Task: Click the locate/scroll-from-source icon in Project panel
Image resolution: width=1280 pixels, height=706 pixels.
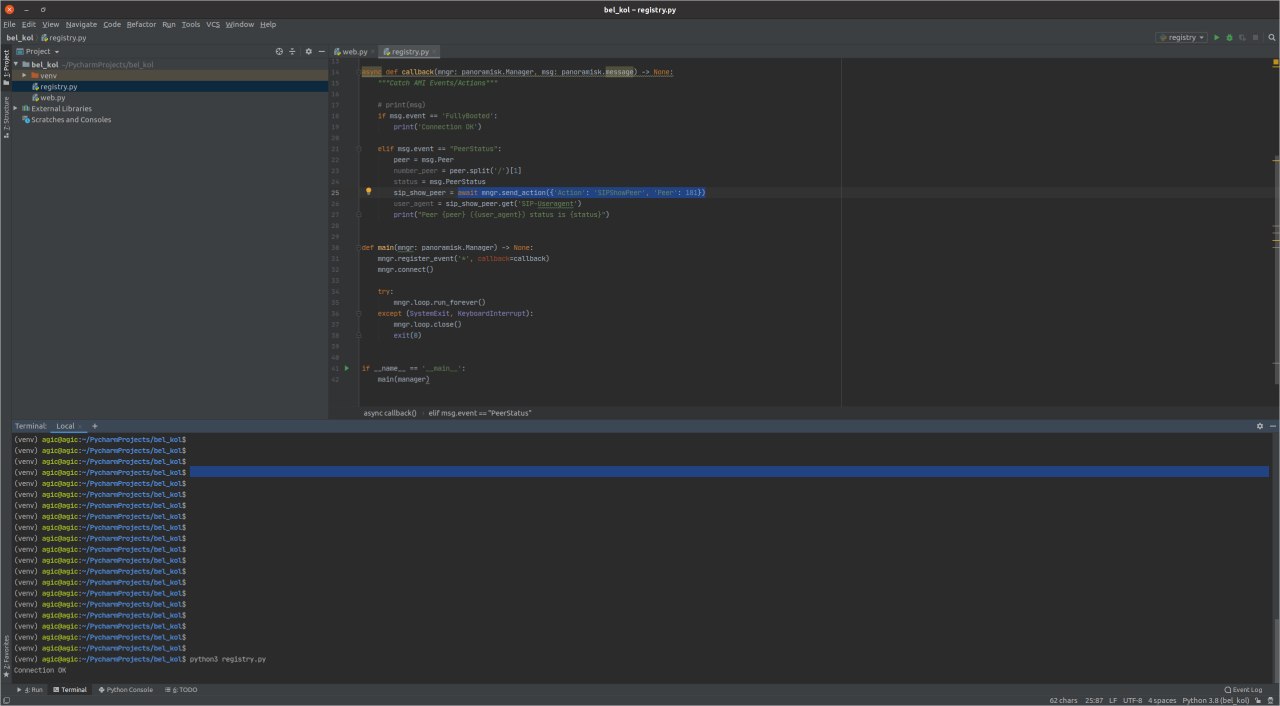Action: coord(279,51)
